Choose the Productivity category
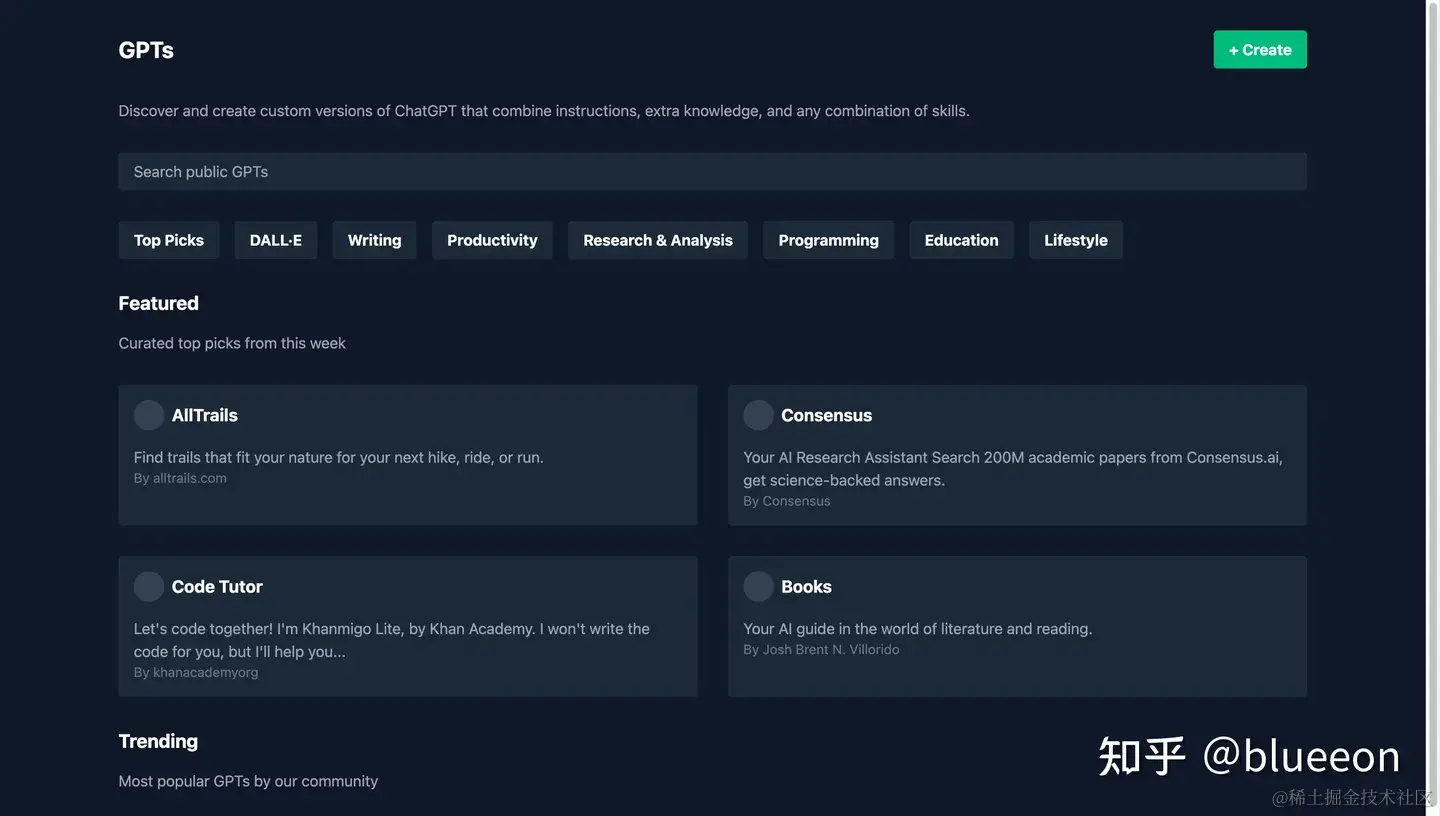 coord(492,240)
